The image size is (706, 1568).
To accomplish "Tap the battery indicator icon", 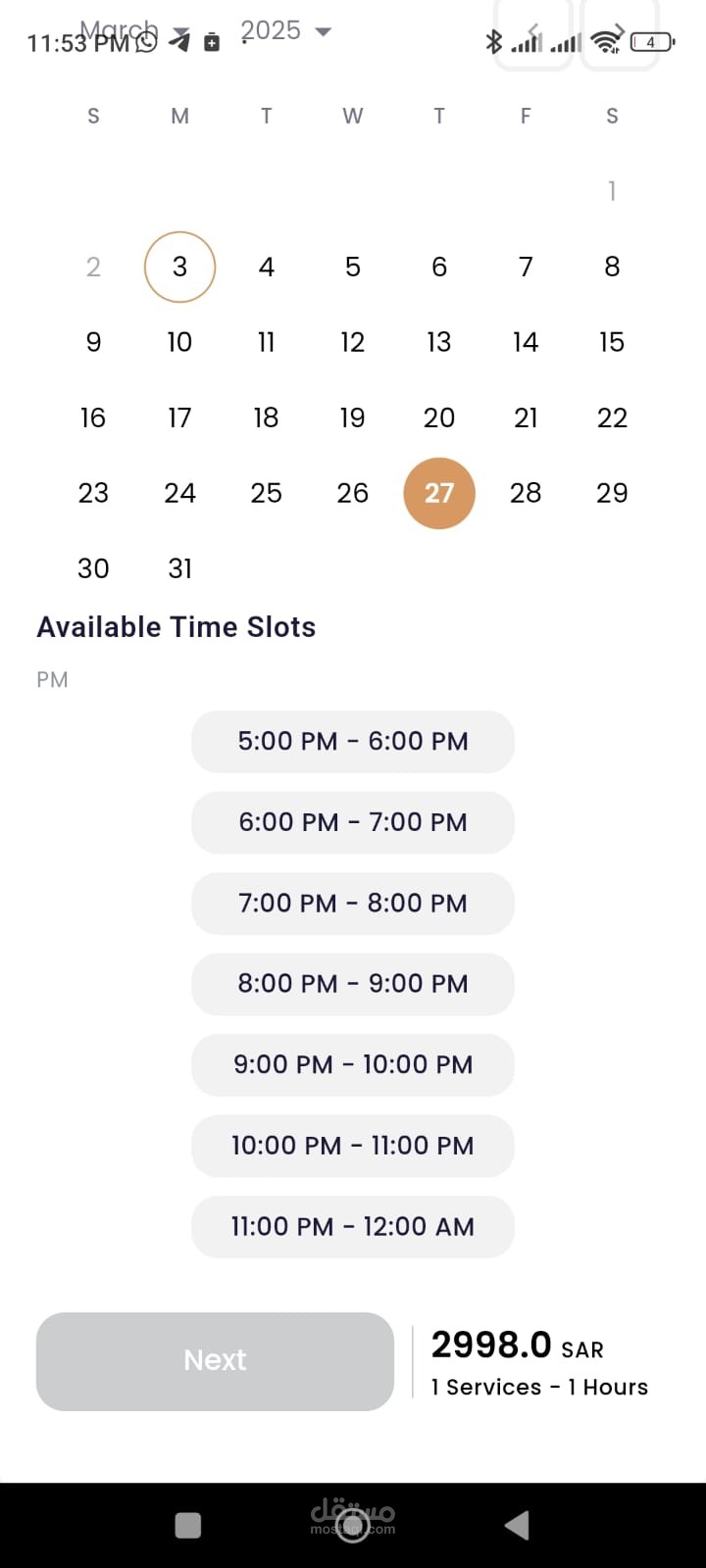I will (x=651, y=41).
